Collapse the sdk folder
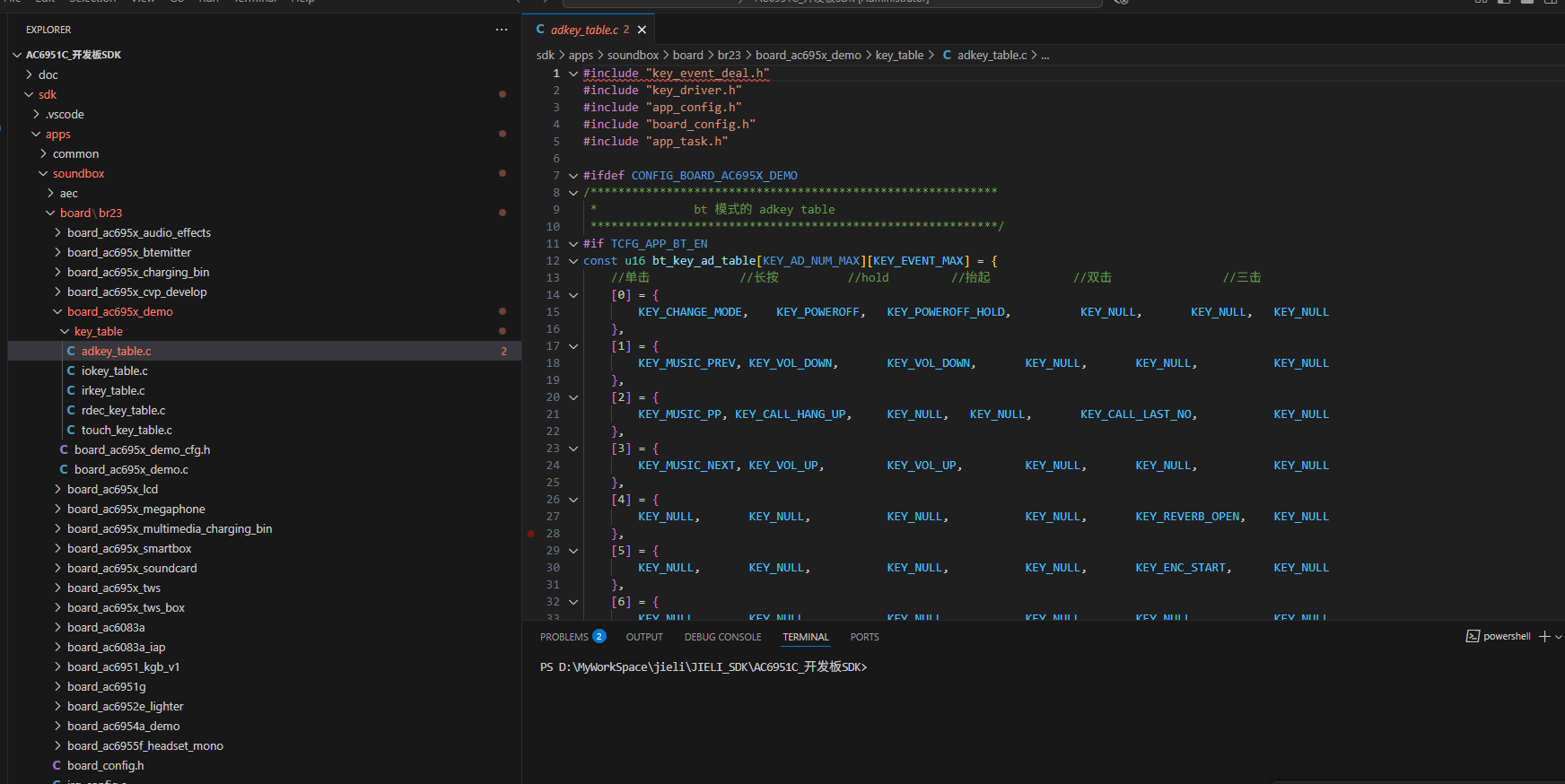 [29, 94]
